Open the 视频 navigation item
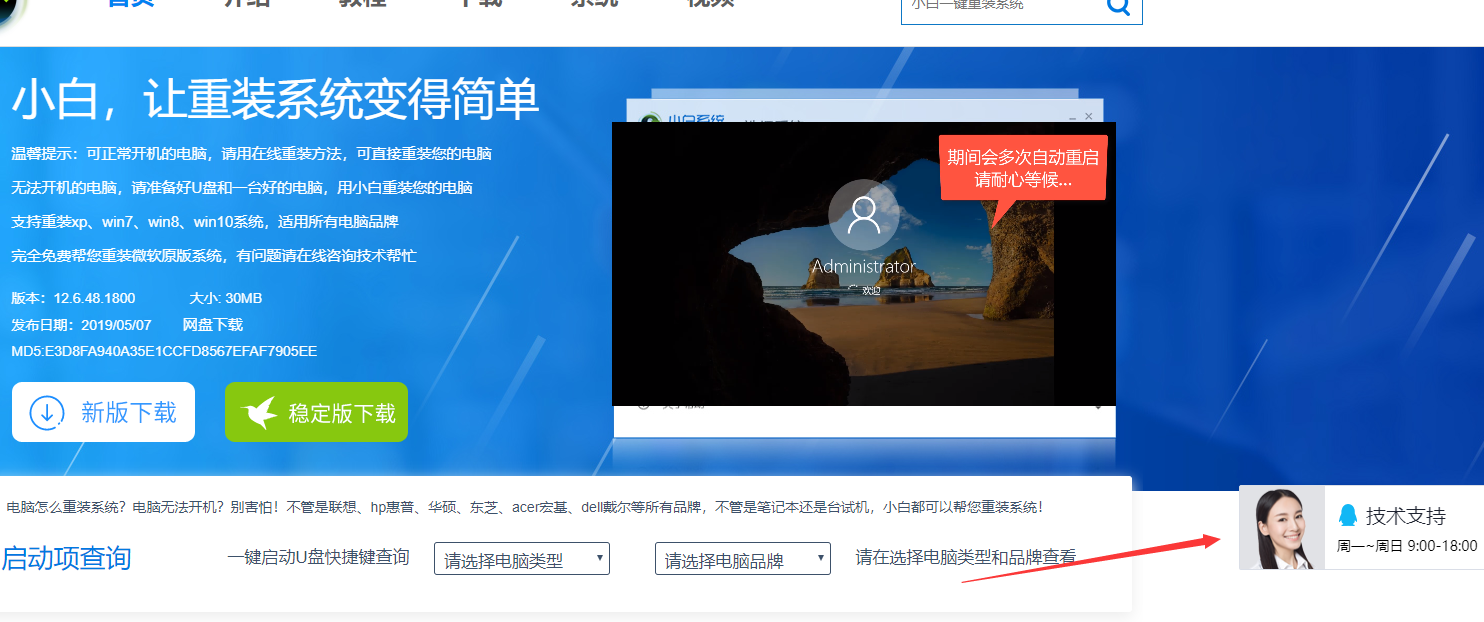 tap(712, 5)
